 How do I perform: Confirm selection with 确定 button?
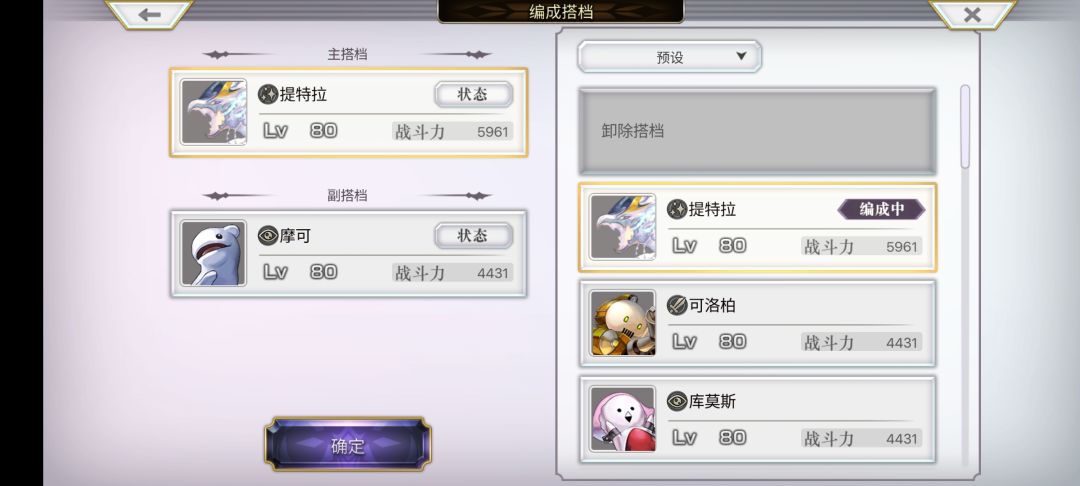click(x=348, y=444)
